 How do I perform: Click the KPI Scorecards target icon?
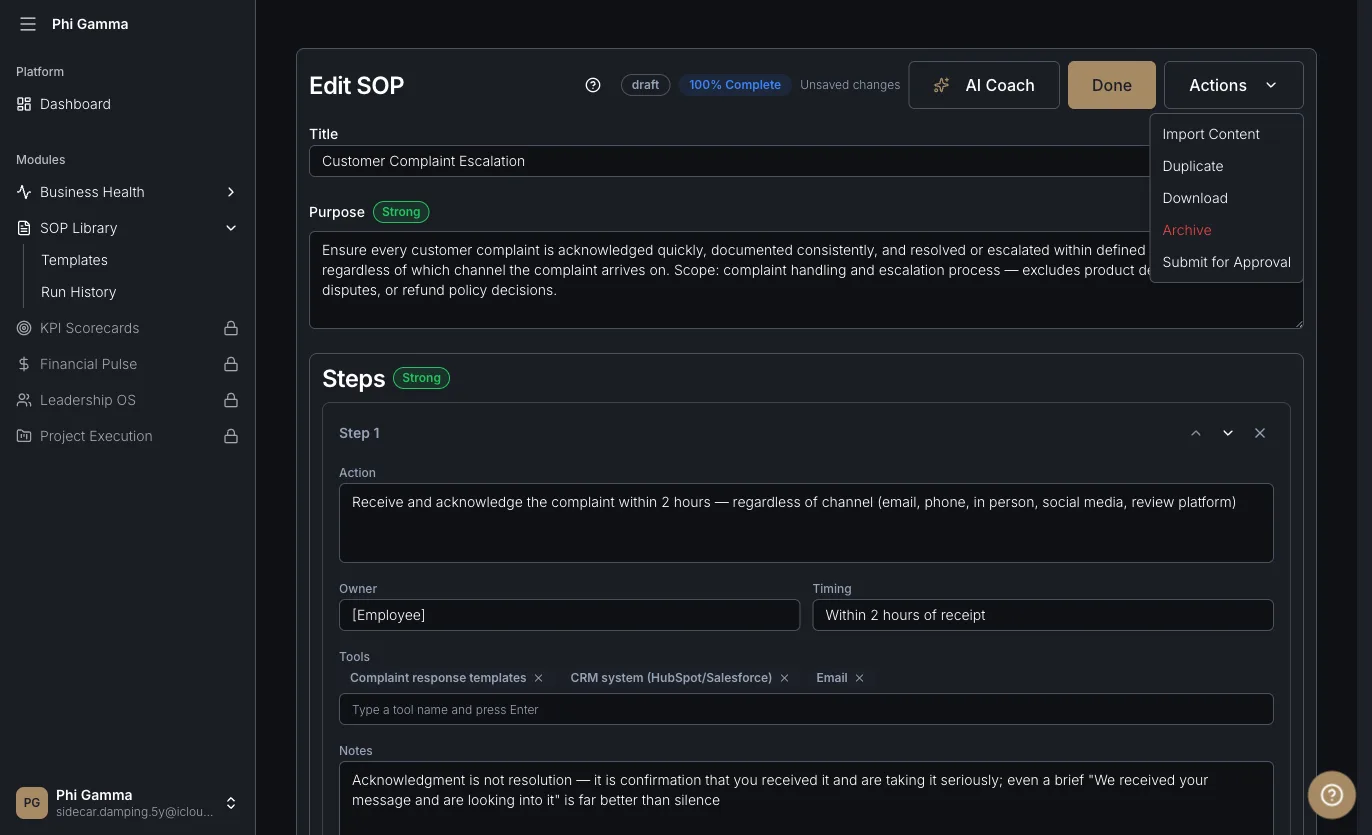pyautogui.click(x=24, y=328)
